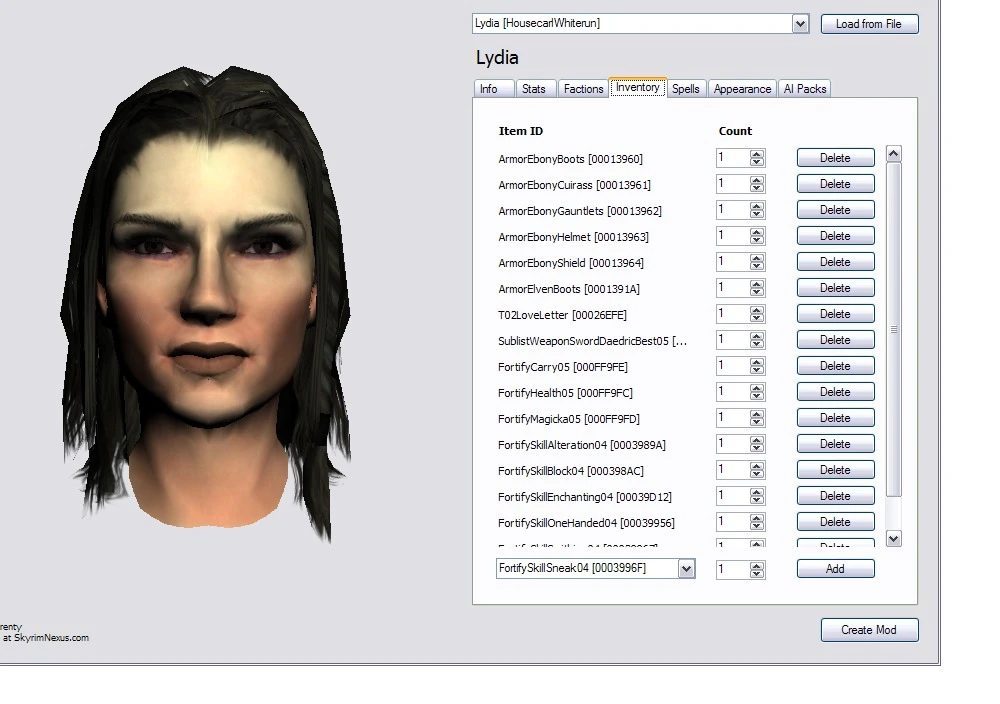Change the ArmorElvenBoots count stepper
This screenshot has width=1000, height=704.
pyautogui.click(x=757, y=288)
